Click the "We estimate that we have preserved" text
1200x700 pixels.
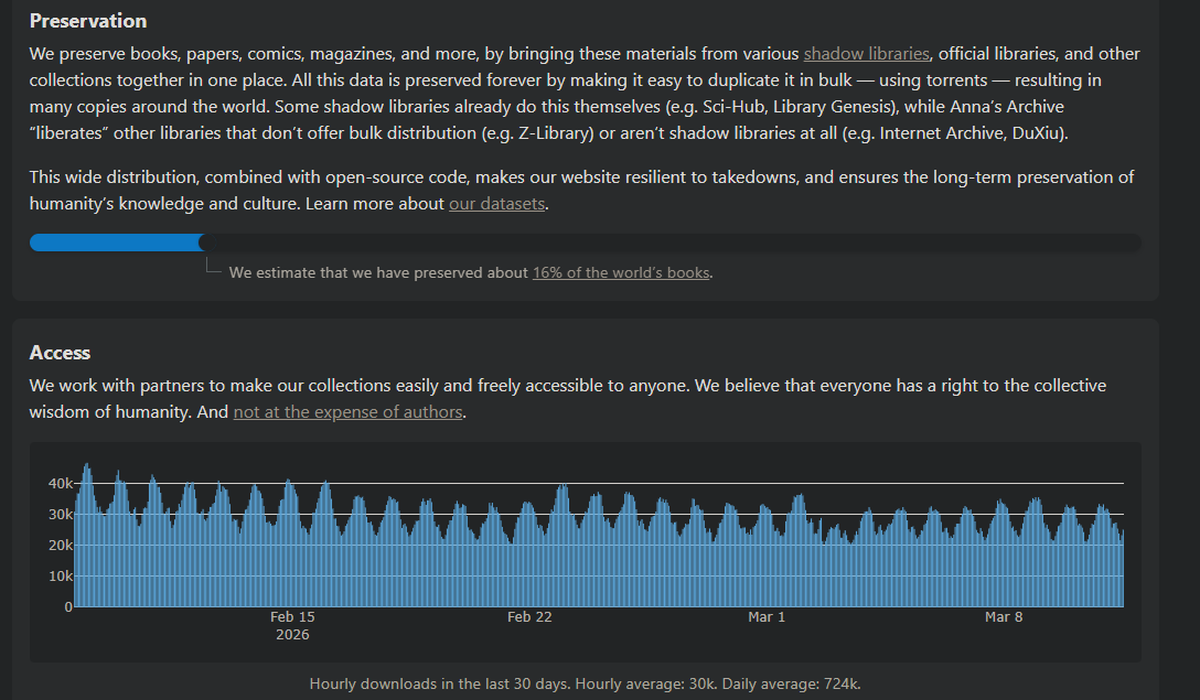point(379,272)
